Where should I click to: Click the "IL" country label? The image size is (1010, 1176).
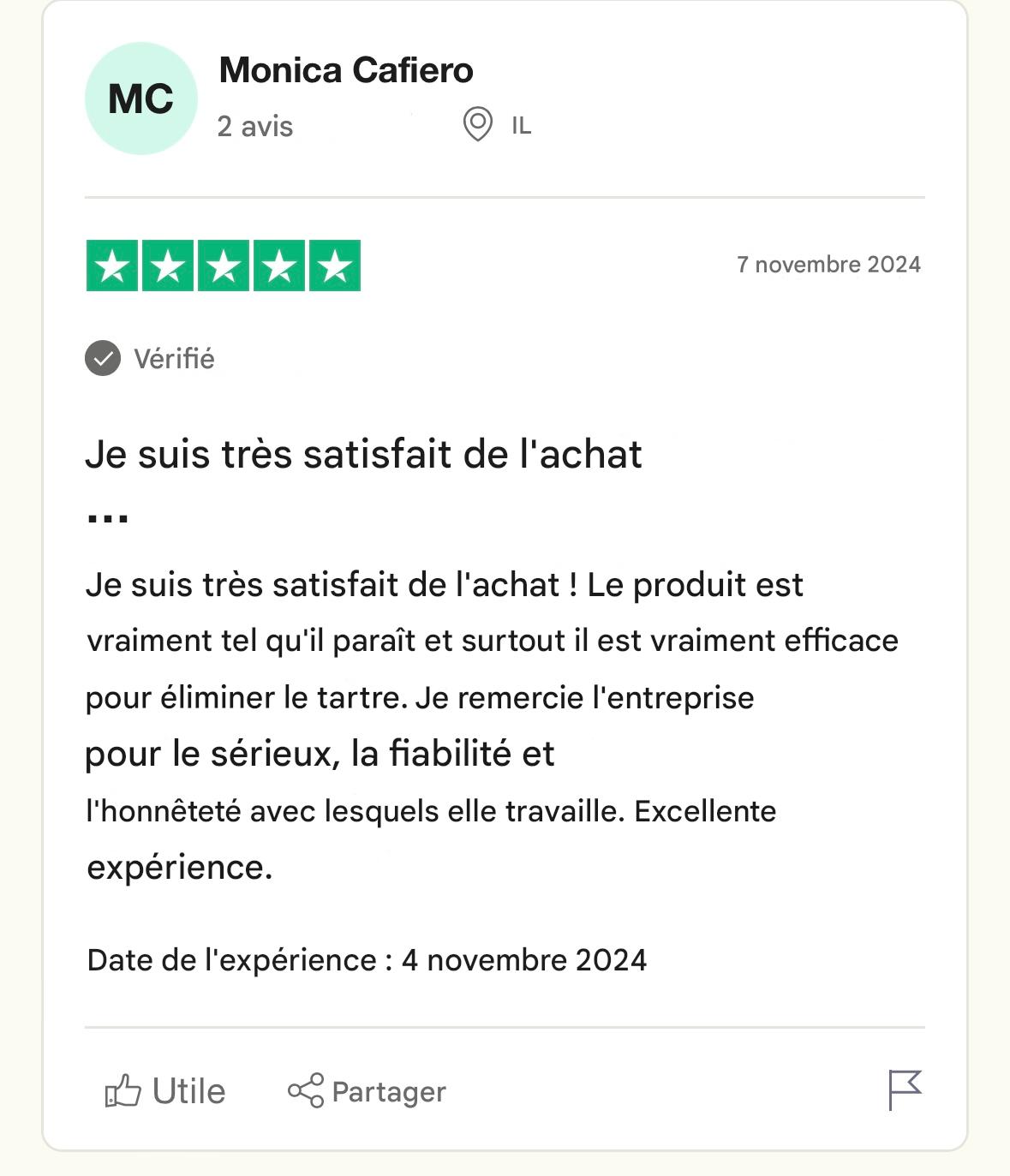[521, 126]
